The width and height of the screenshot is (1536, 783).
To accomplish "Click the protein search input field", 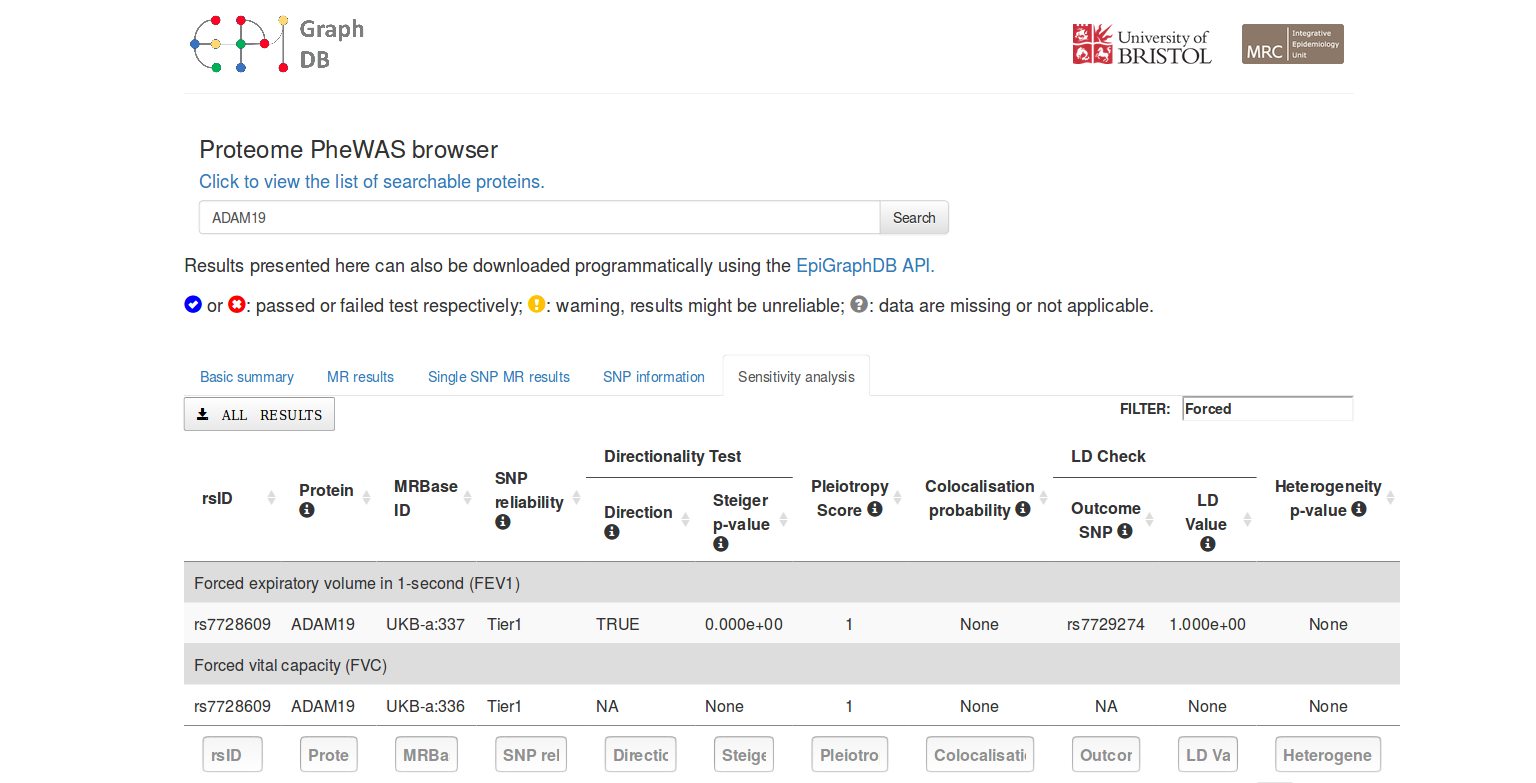I will [539, 217].
